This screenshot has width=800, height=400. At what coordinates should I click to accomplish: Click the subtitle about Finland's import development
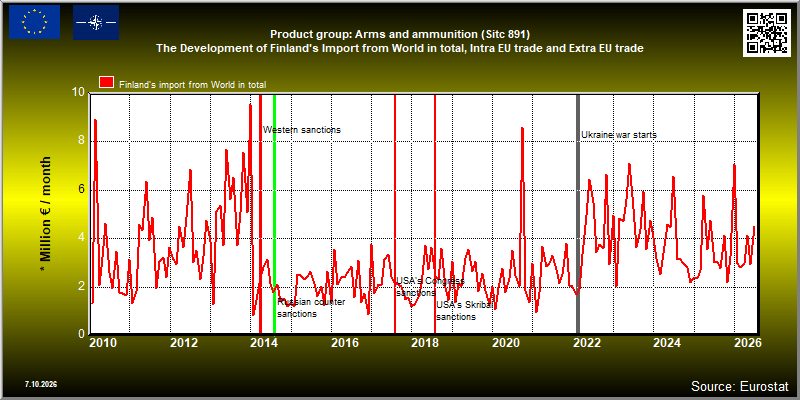pos(400,48)
